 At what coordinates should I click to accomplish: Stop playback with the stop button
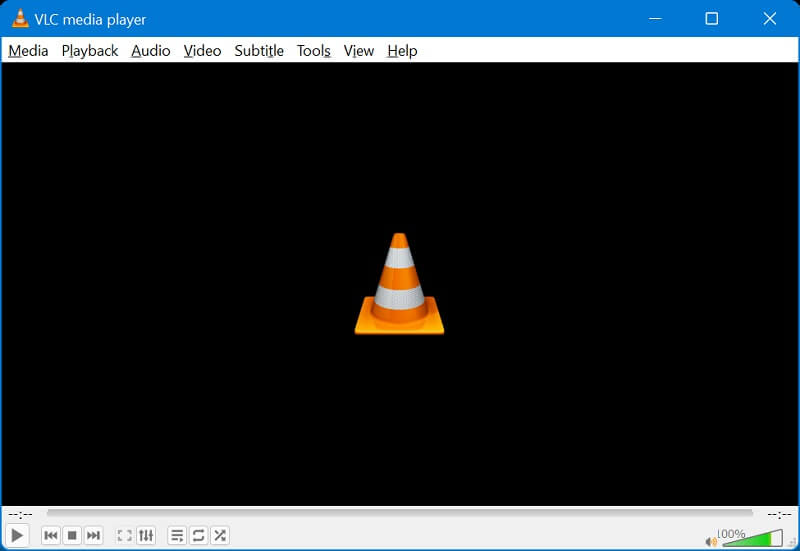(x=72, y=535)
